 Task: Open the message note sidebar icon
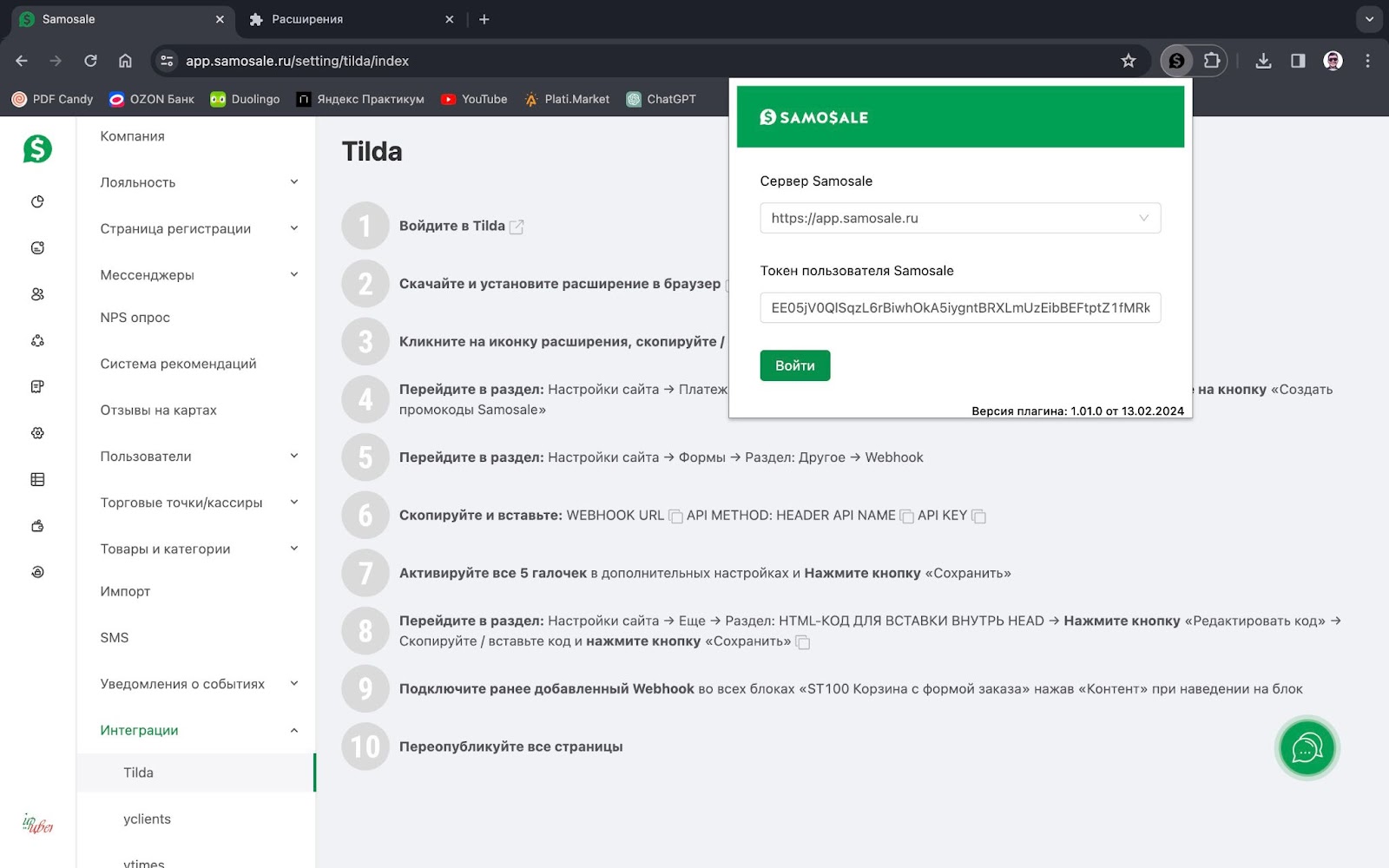[37, 248]
